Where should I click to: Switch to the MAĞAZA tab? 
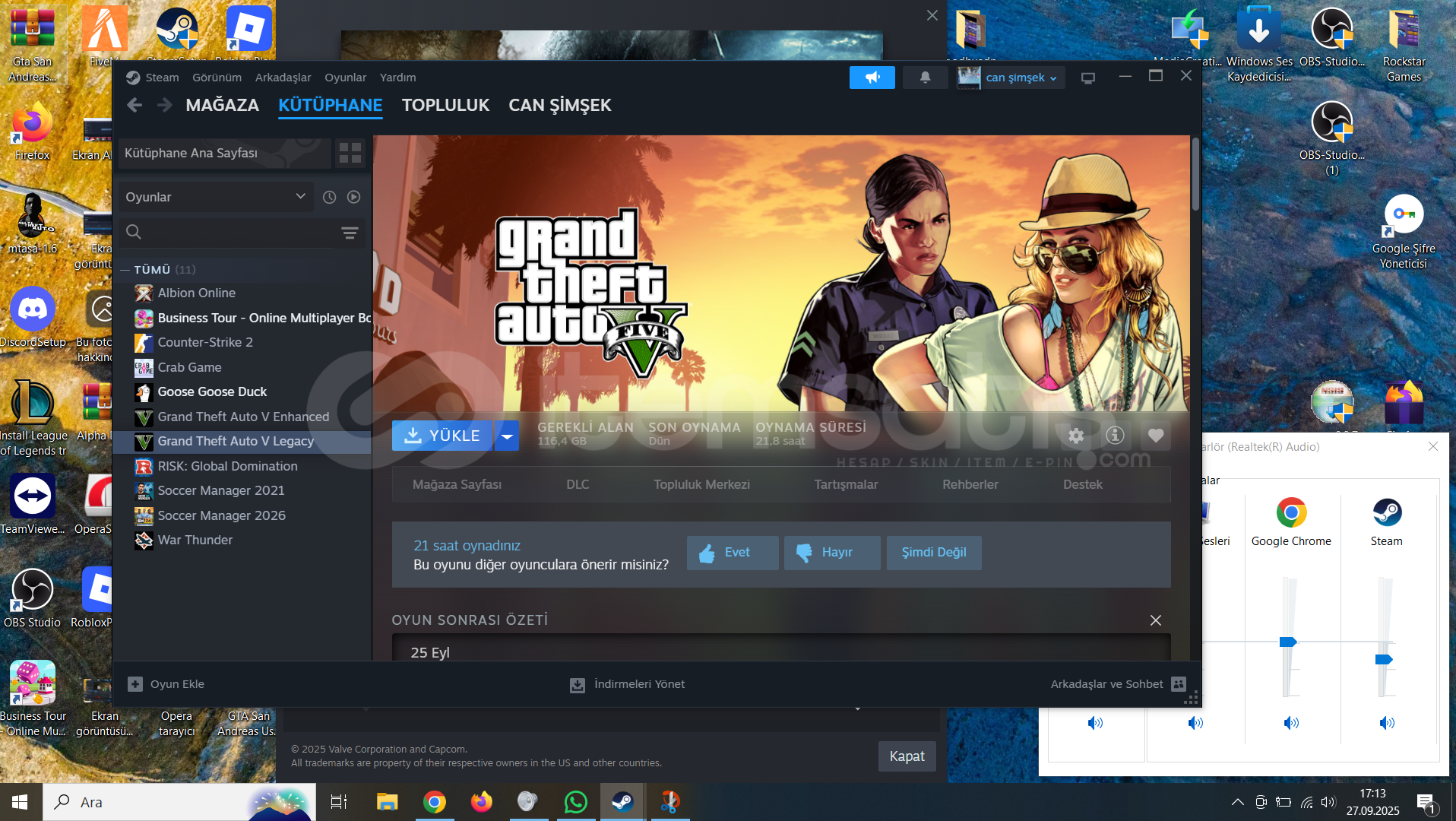pyautogui.click(x=222, y=105)
